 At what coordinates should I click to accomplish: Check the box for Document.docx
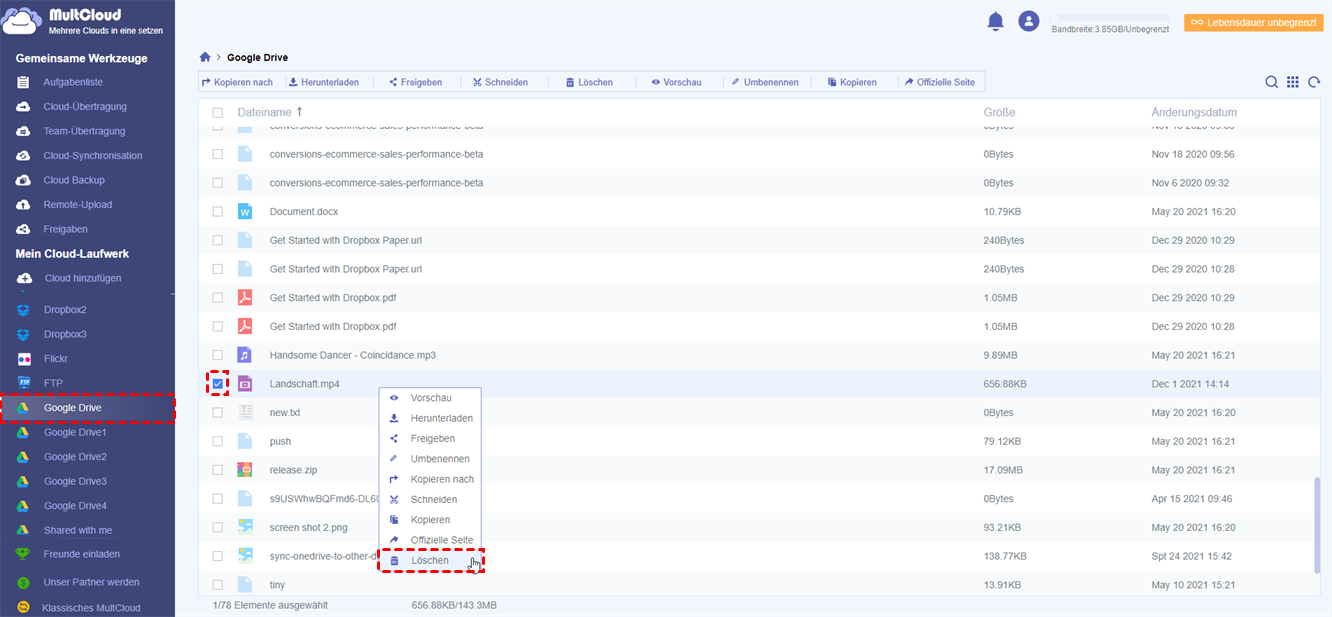click(x=218, y=212)
